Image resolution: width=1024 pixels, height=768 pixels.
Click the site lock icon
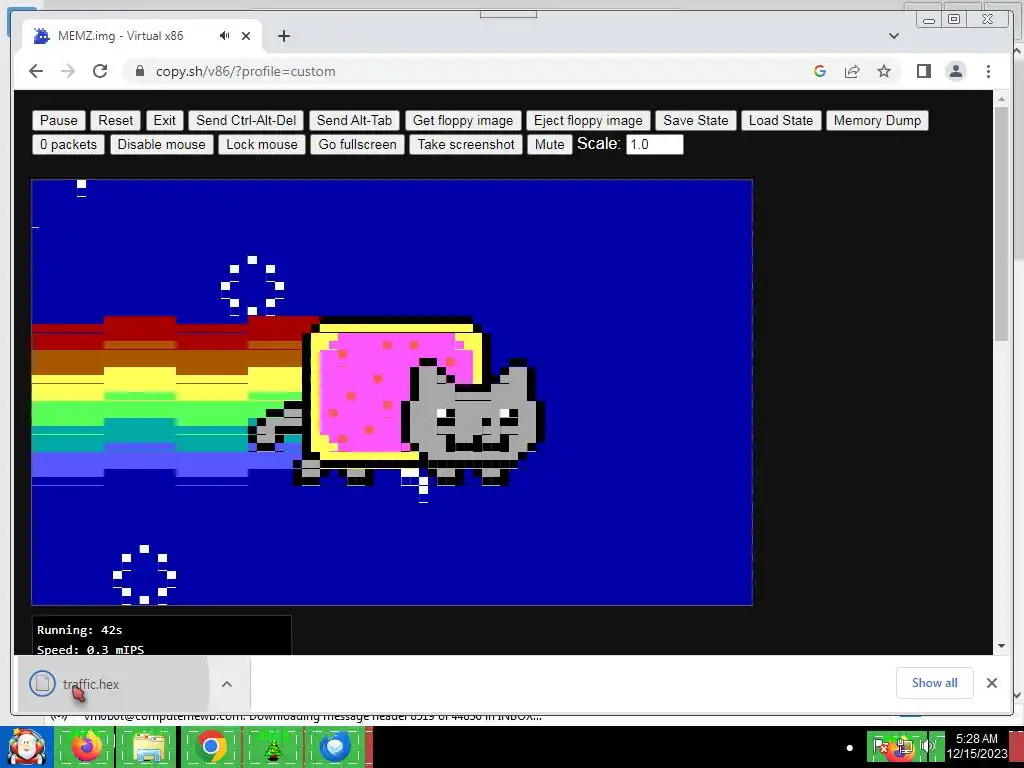pyautogui.click(x=140, y=71)
